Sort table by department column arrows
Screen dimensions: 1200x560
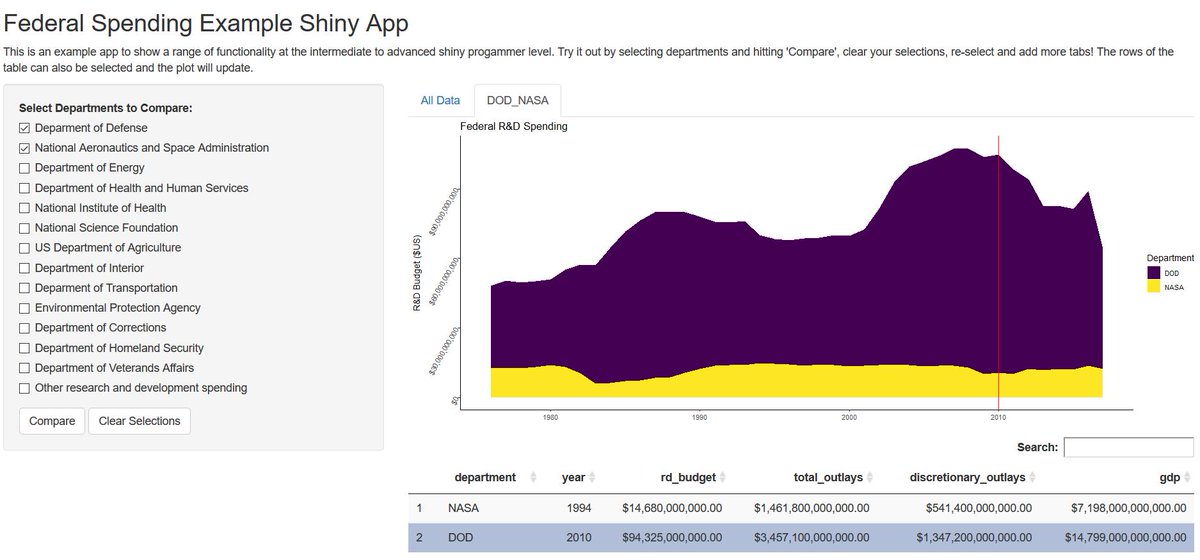pyautogui.click(x=533, y=478)
